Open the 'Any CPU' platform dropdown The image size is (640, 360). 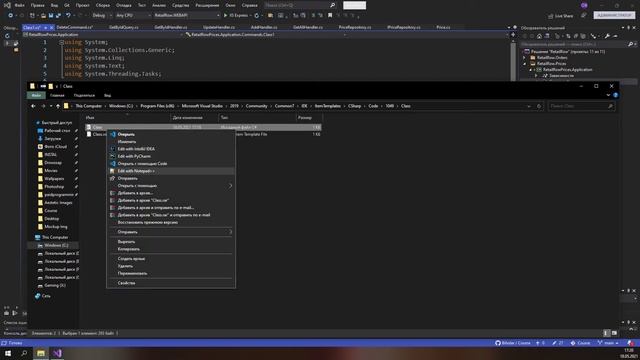133,16
